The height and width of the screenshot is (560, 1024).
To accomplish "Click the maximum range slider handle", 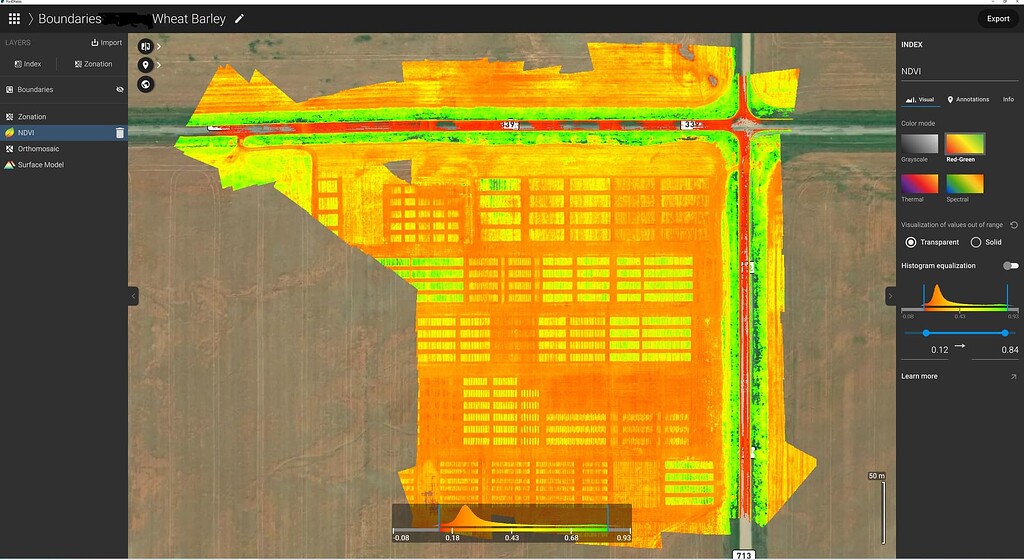I will point(1004,333).
